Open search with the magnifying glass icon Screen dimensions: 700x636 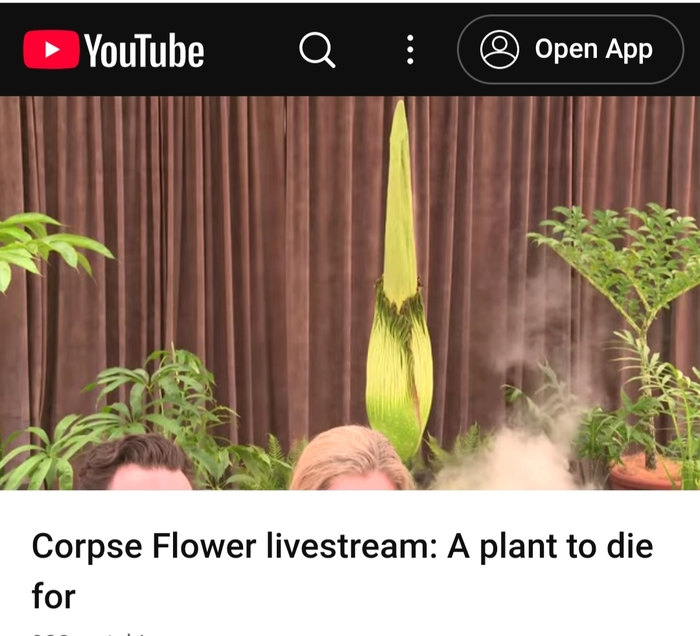click(317, 50)
